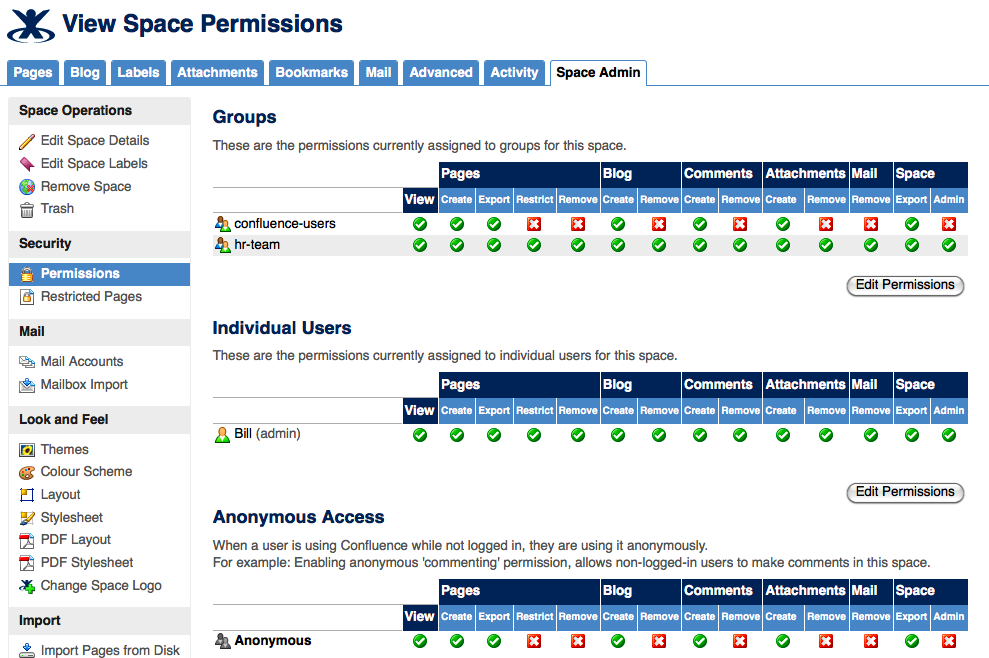Click the Remove Space globe icon

[27, 187]
